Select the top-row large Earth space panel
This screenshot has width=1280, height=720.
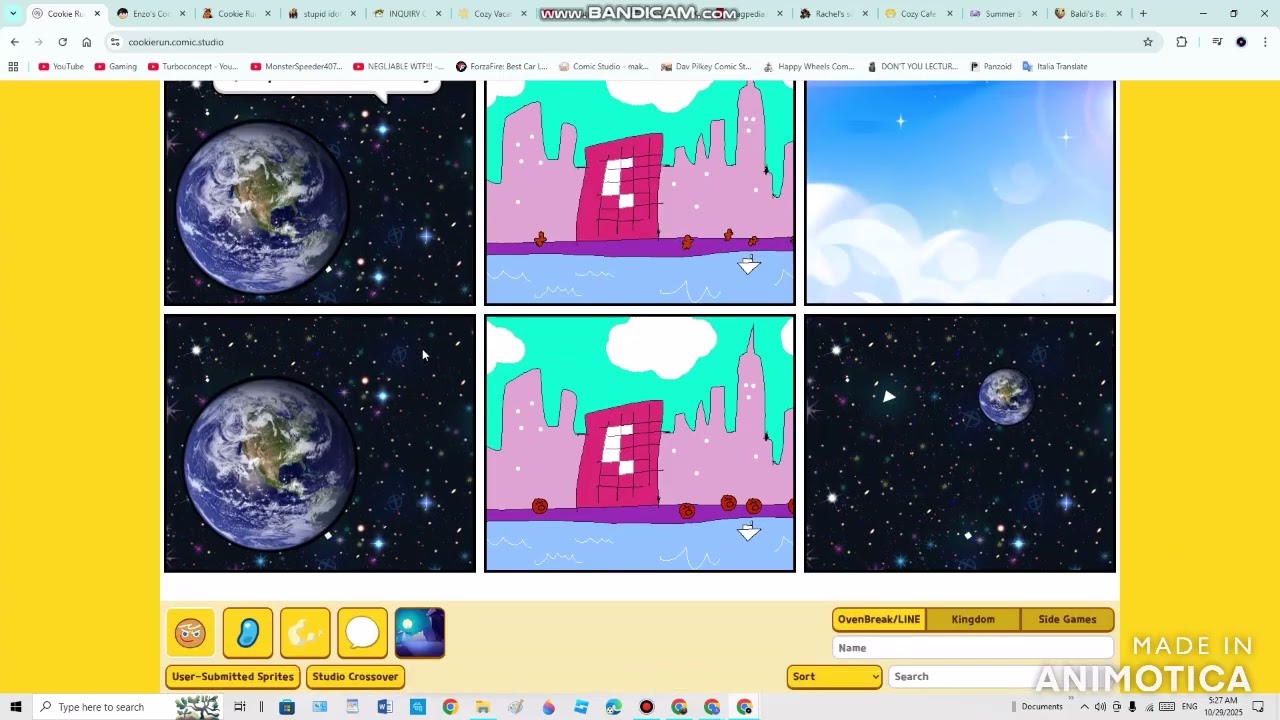(320, 192)
